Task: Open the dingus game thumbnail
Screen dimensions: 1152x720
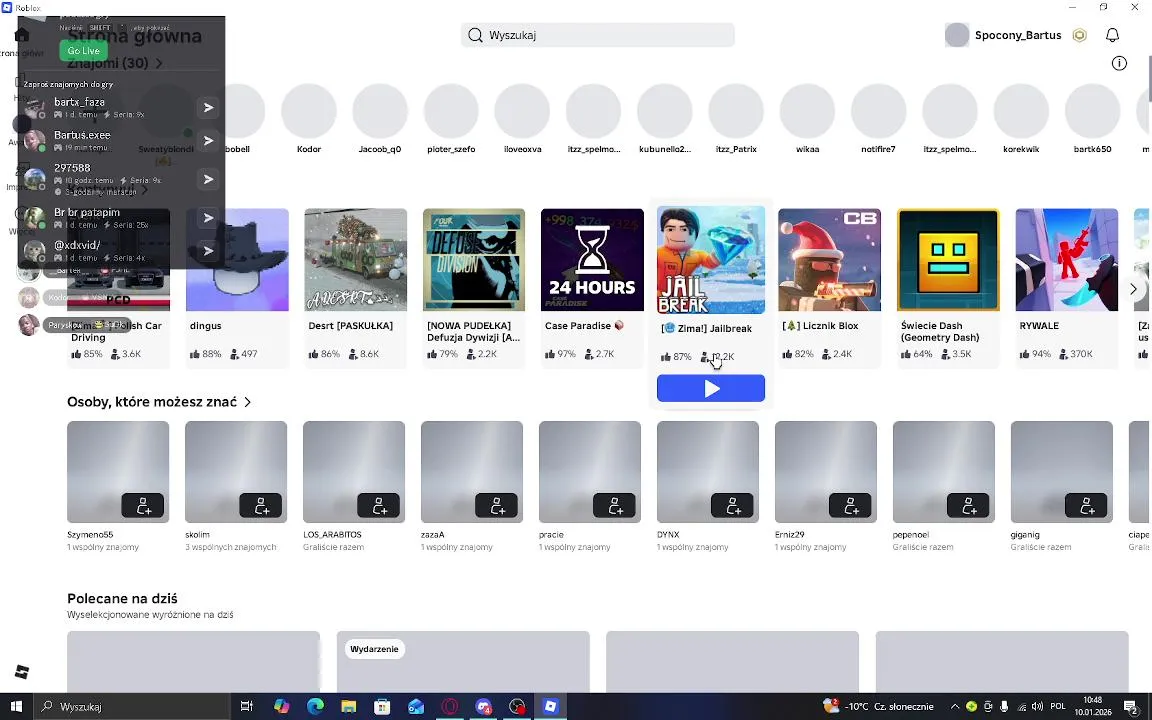Action: pos(237,259)
